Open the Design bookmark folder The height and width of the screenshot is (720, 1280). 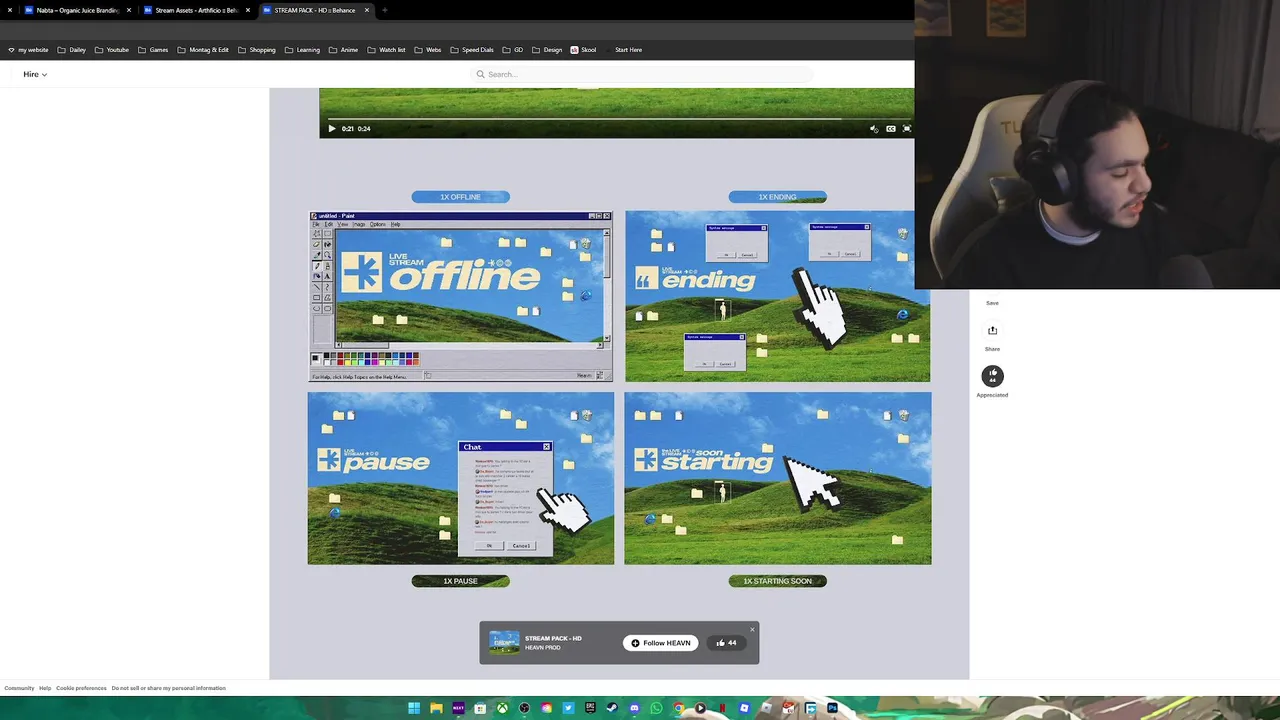(547, 50)
